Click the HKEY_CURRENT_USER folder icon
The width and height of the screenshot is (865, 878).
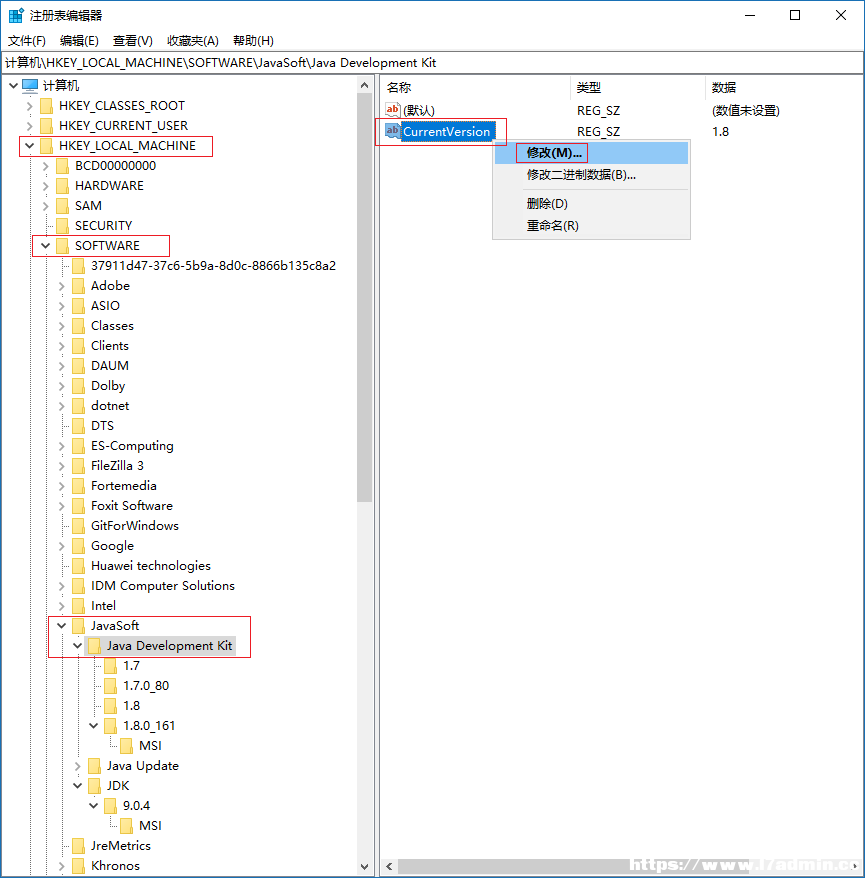click(x=47, y=126)
